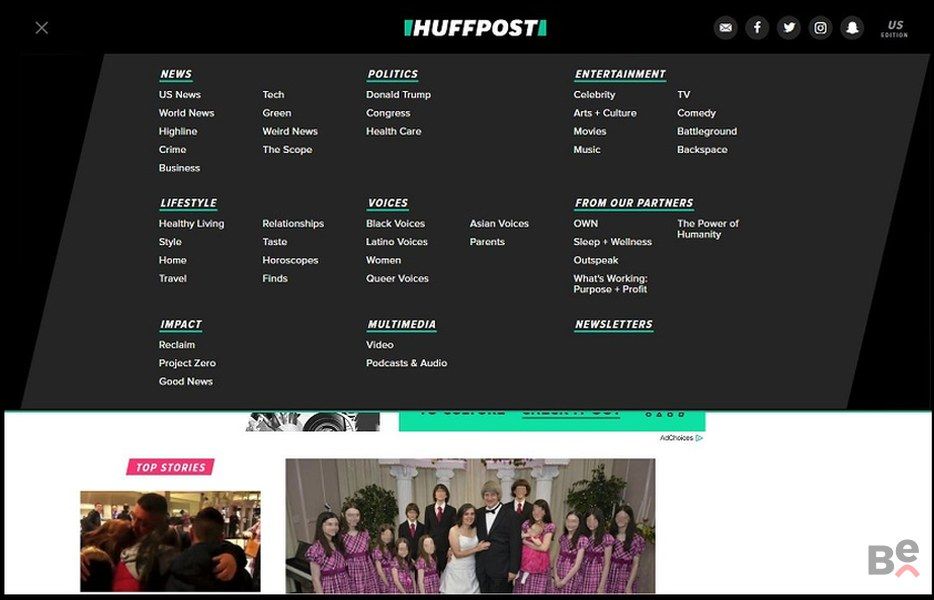Open Sleep + Wellness
934x600 pixels.
(x=612, y=242)
